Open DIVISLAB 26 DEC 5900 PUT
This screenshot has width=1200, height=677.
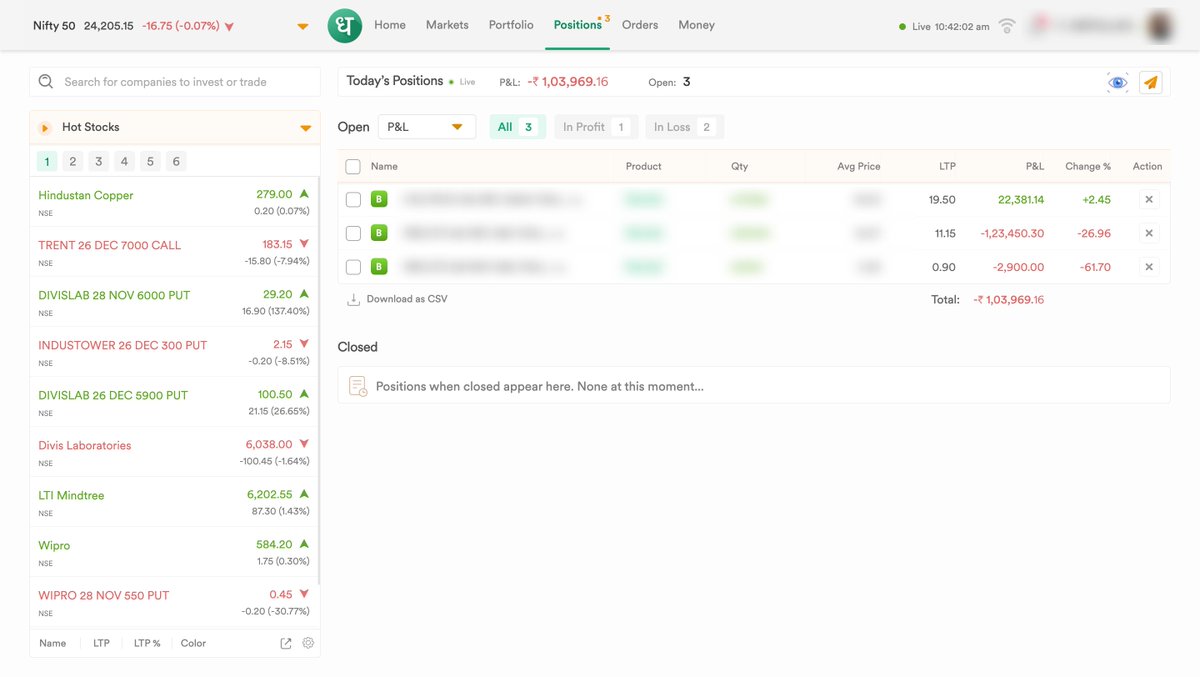[174, 402]
